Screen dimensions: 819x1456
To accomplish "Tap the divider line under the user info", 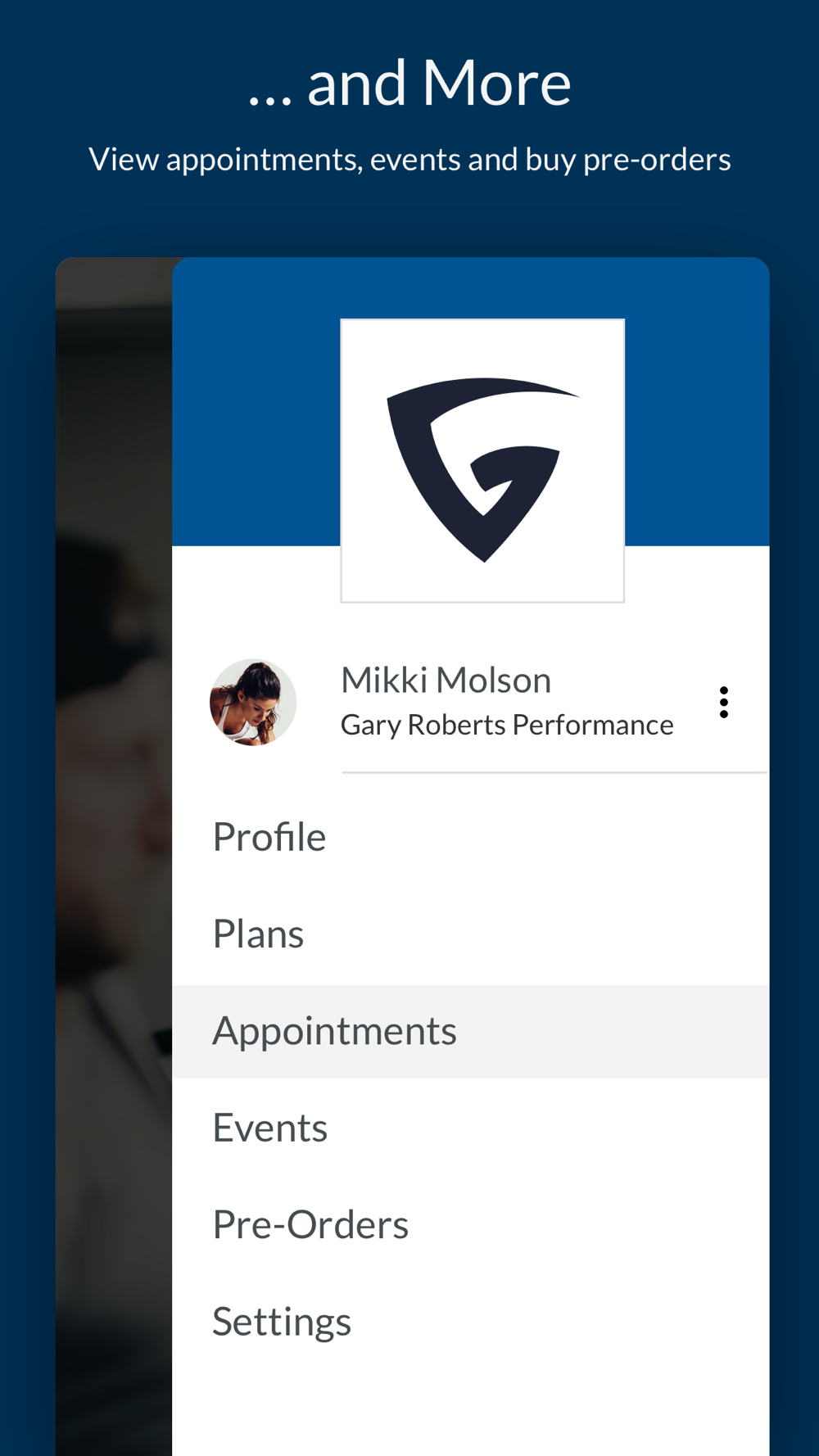I will 554,772.
